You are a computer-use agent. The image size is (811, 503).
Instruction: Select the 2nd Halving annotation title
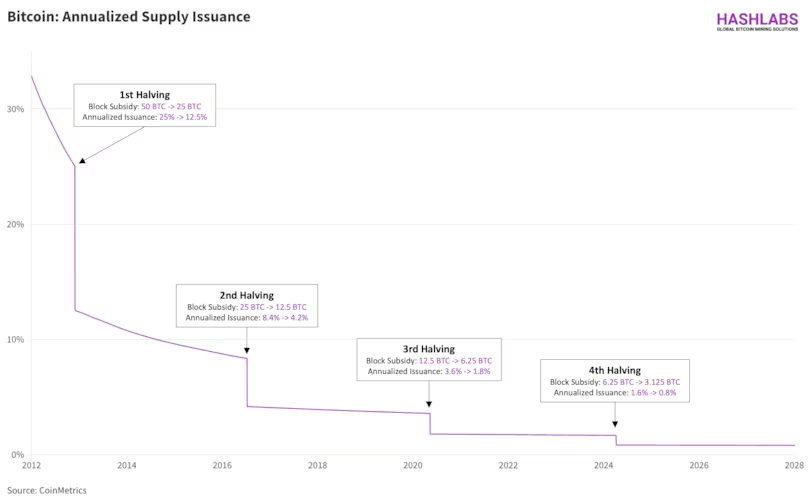246,295
